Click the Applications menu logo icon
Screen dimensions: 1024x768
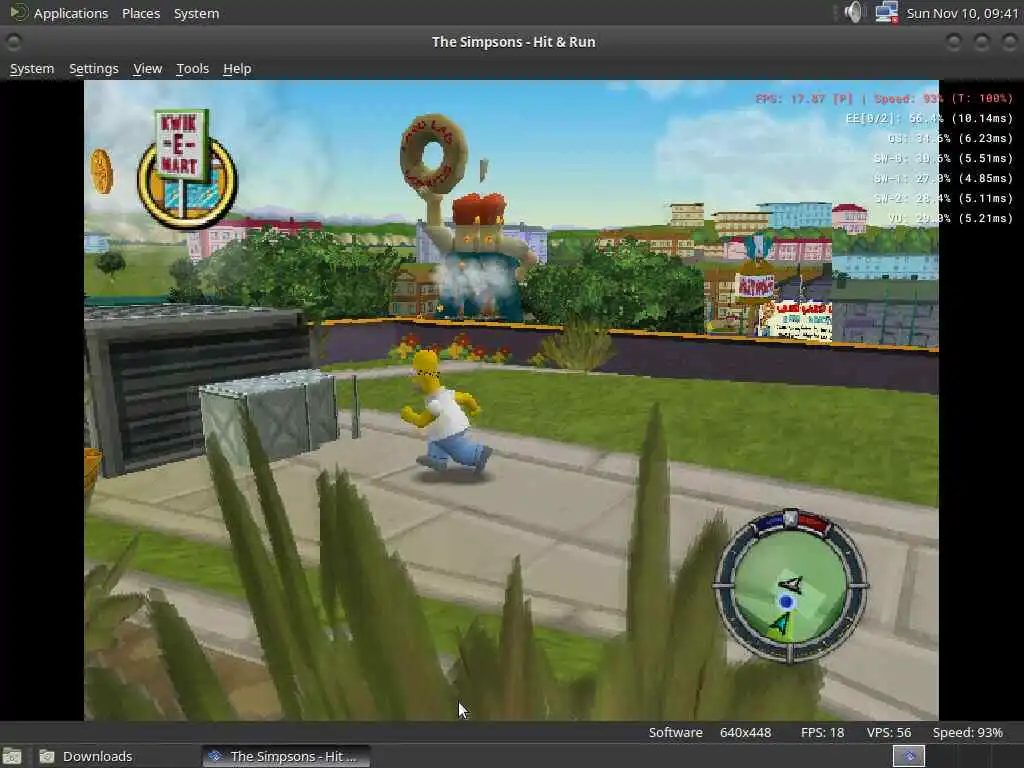[x=18, y=12]
